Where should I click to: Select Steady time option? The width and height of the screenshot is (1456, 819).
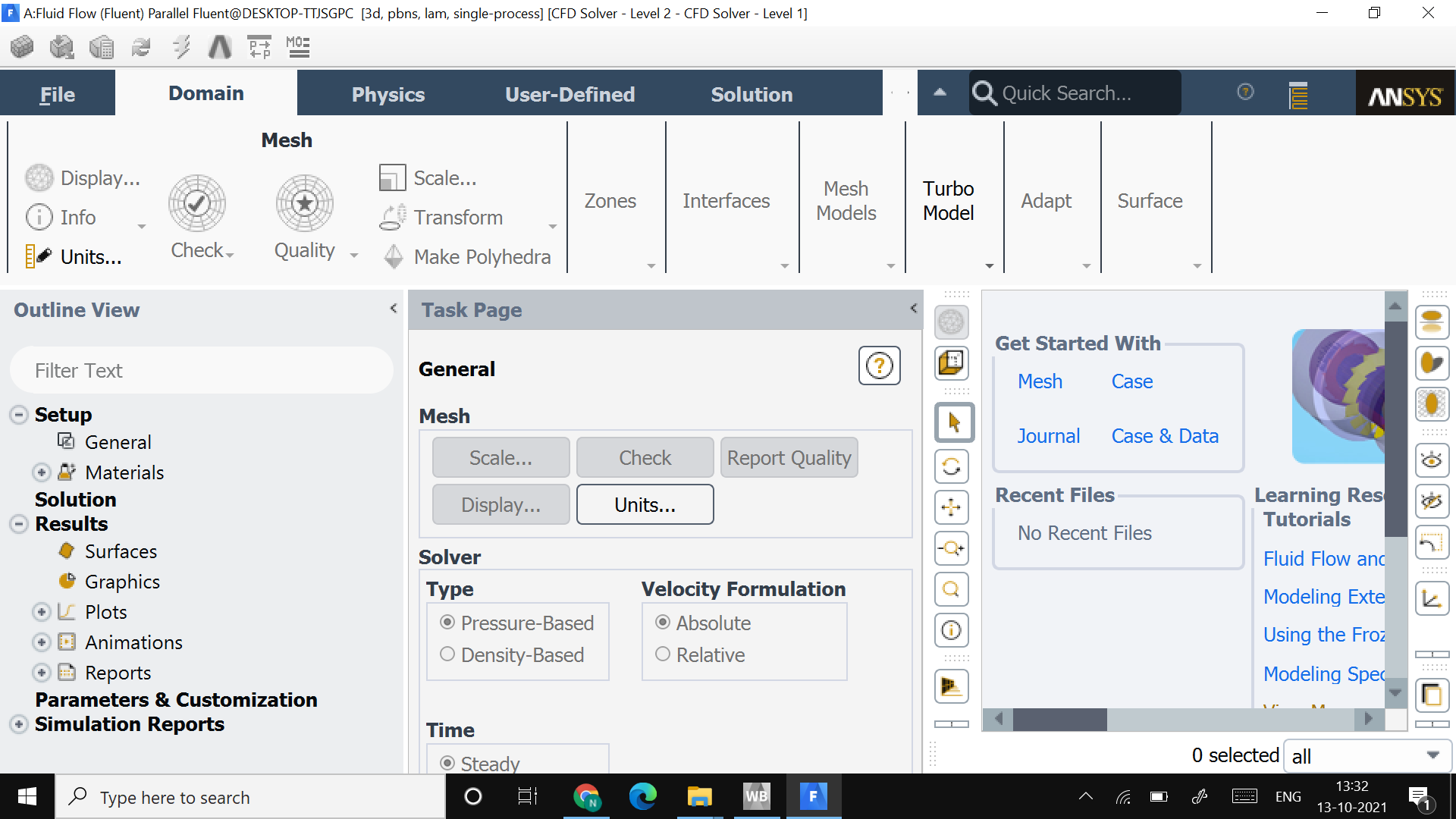(481, 763)
